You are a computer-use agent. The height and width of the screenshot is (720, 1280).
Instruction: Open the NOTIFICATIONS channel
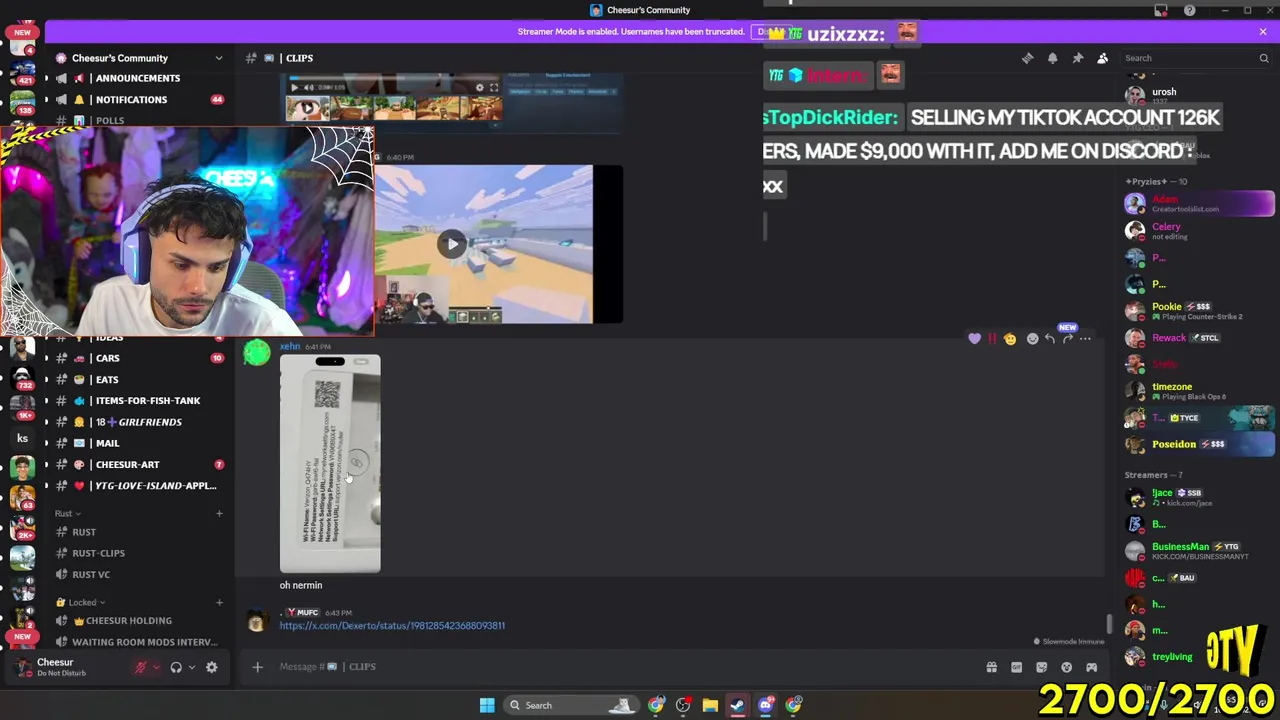point(131,100)
